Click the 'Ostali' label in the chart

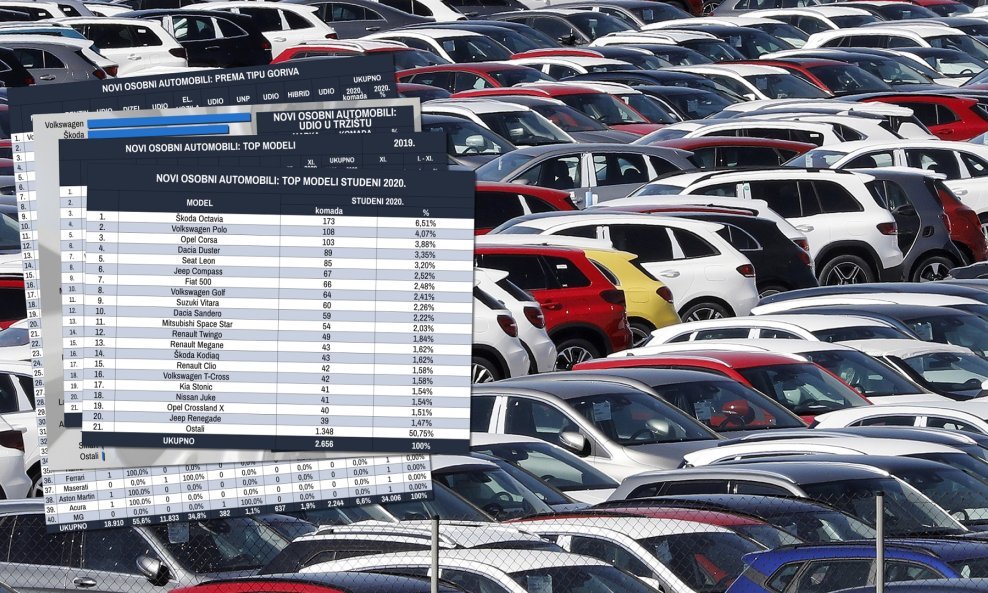click(x=89, y=456)
